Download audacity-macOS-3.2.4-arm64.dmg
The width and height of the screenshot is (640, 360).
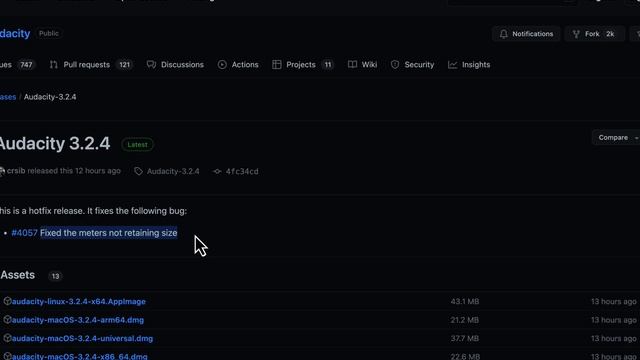(78, 320)
